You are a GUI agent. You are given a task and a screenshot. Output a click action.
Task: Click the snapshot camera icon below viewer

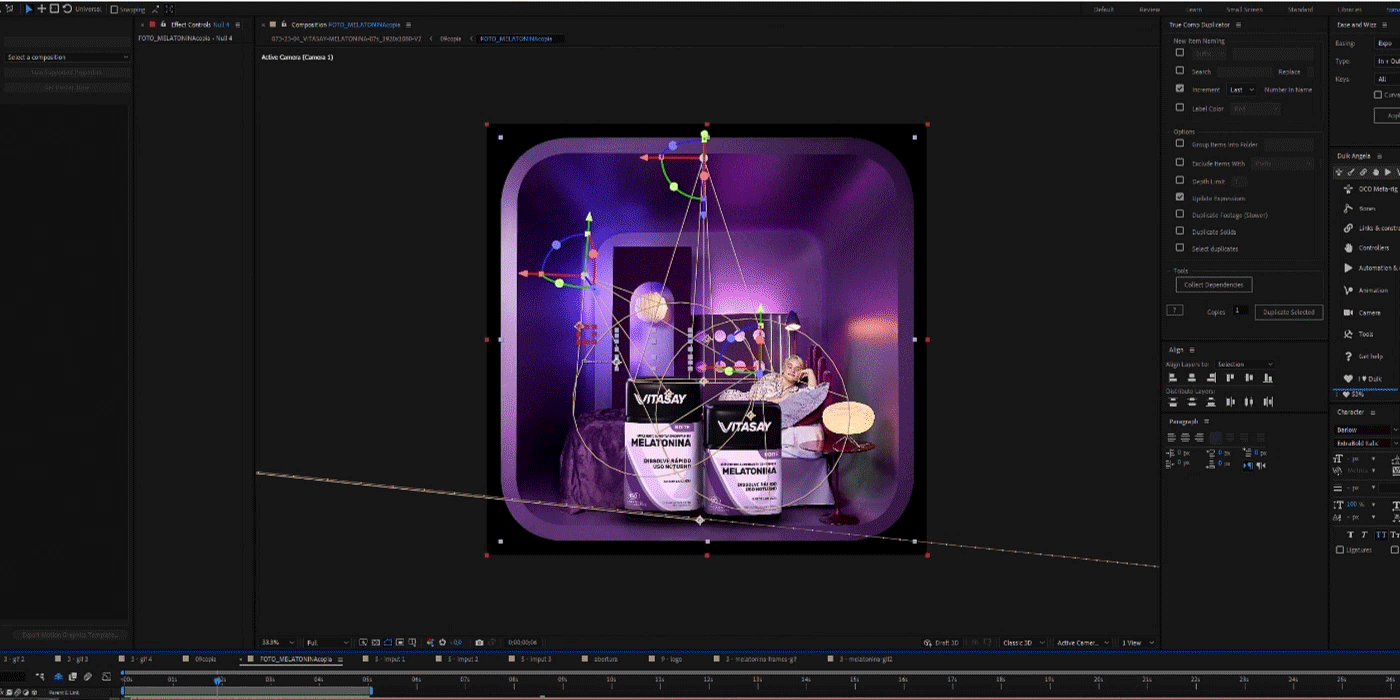(479, 642)
